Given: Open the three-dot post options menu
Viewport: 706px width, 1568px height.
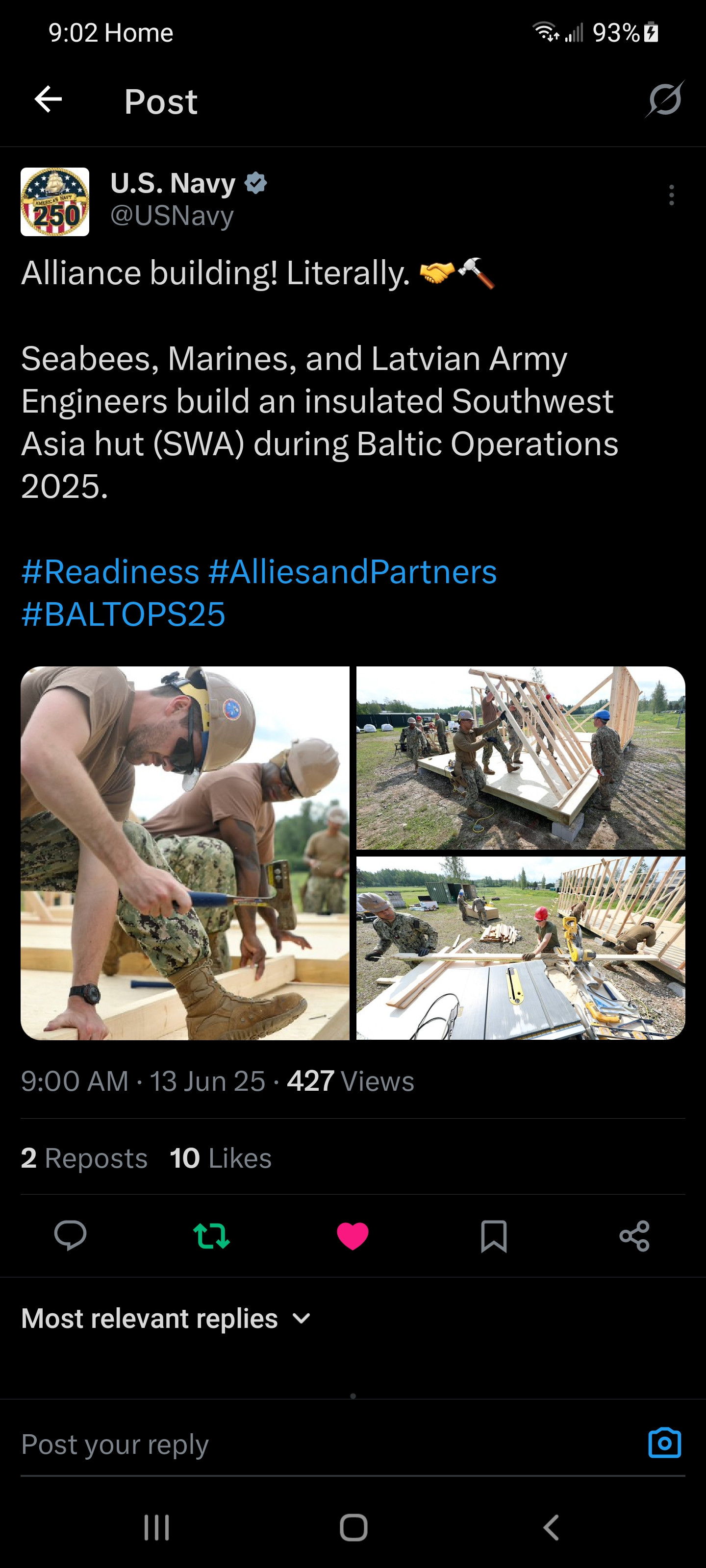Looking at the screenshot, I should (x=671, y=196).
